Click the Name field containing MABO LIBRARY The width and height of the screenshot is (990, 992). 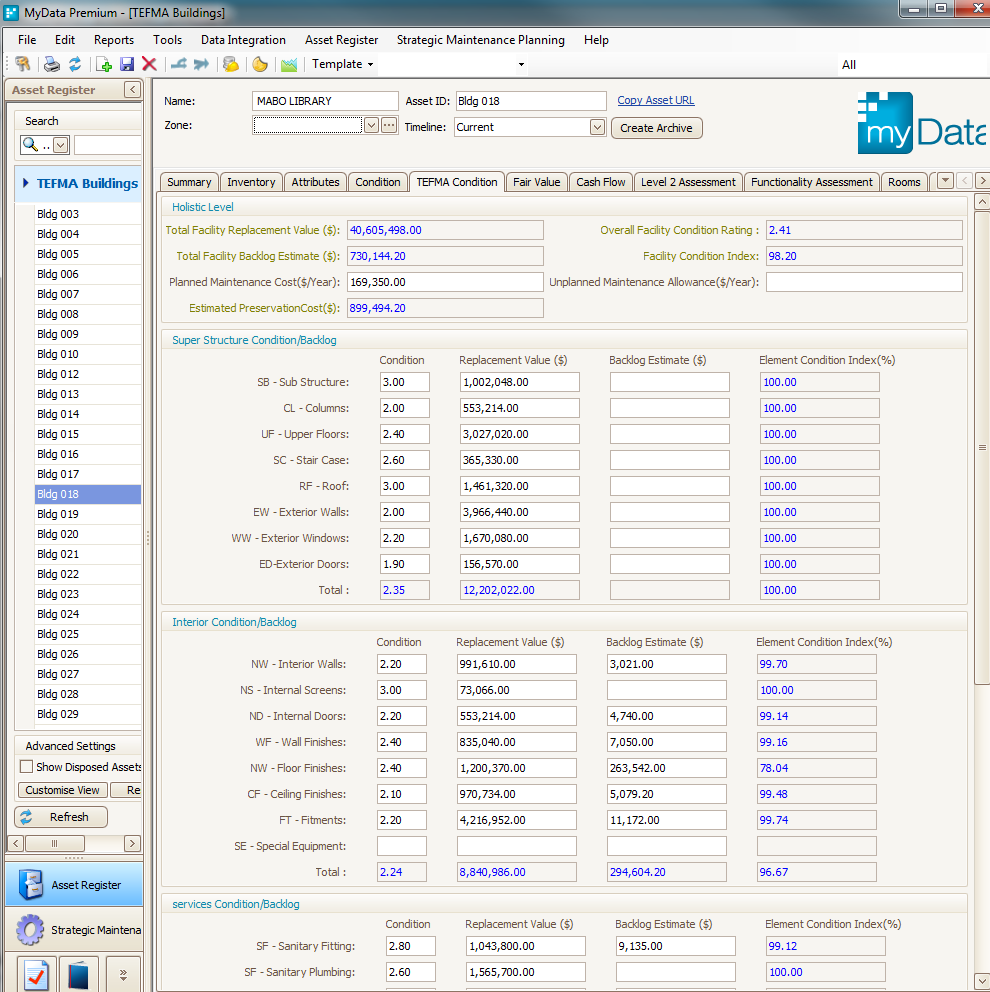click(325, 101)
